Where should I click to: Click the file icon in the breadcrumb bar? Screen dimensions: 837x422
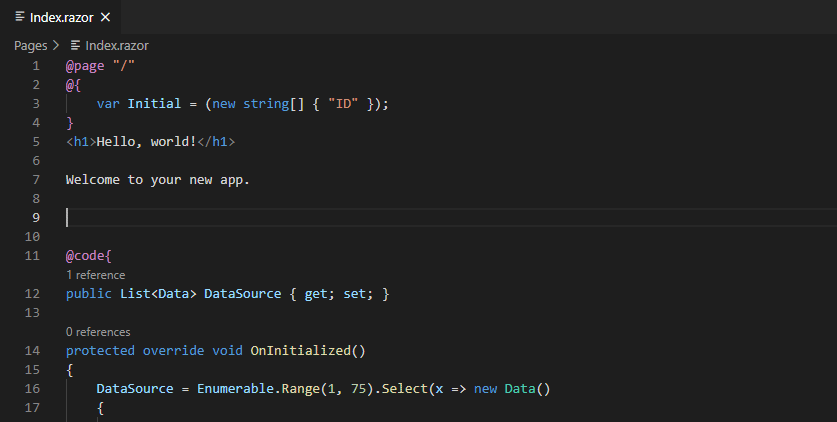(x=75, y=45)
